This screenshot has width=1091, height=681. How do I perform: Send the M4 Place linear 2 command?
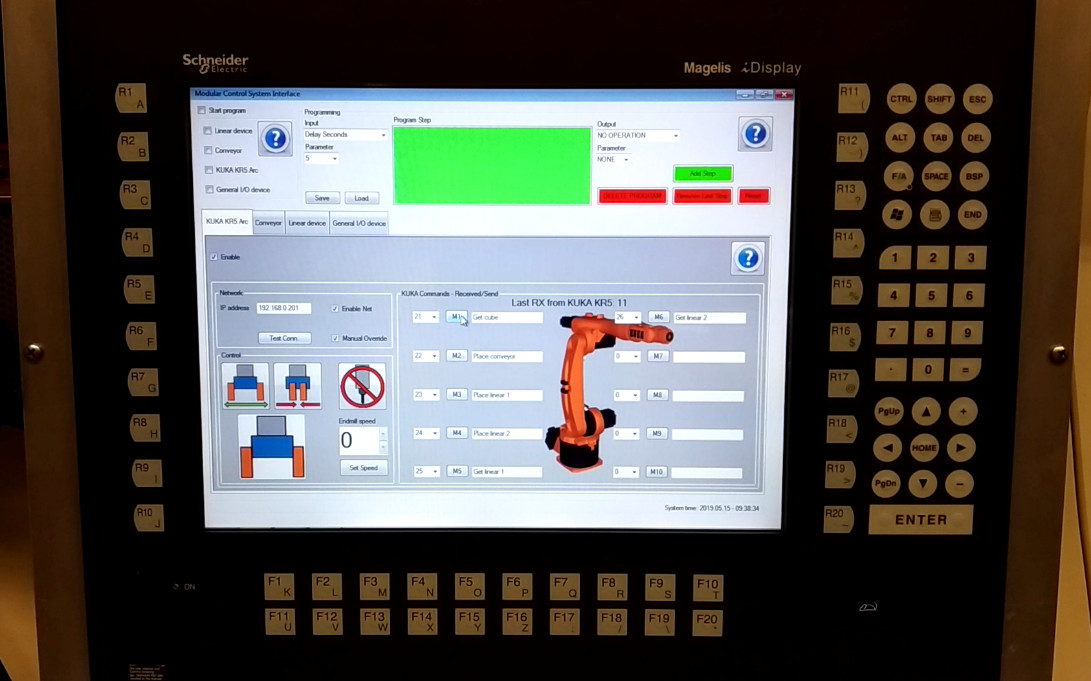pyautogui.click(x=456, y=433)
